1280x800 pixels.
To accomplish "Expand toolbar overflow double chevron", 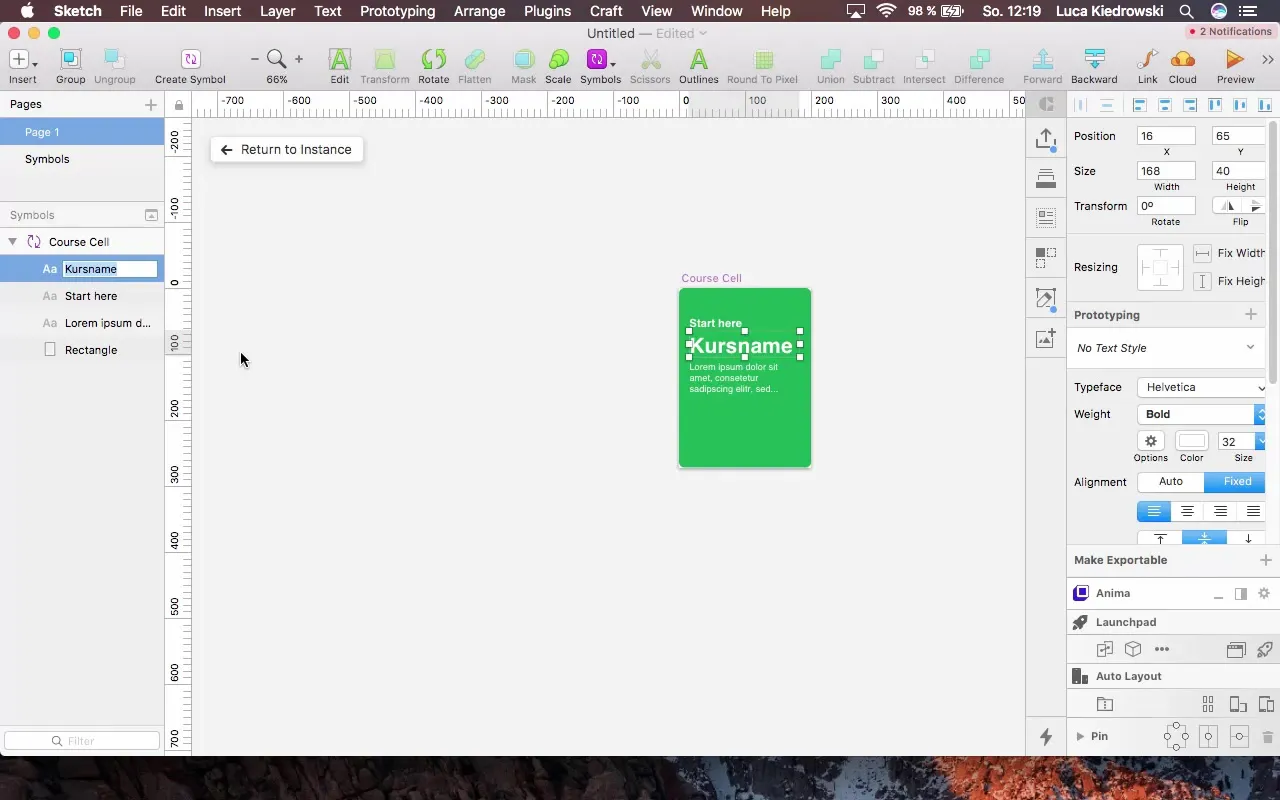I will click(x=1268, y=60).
